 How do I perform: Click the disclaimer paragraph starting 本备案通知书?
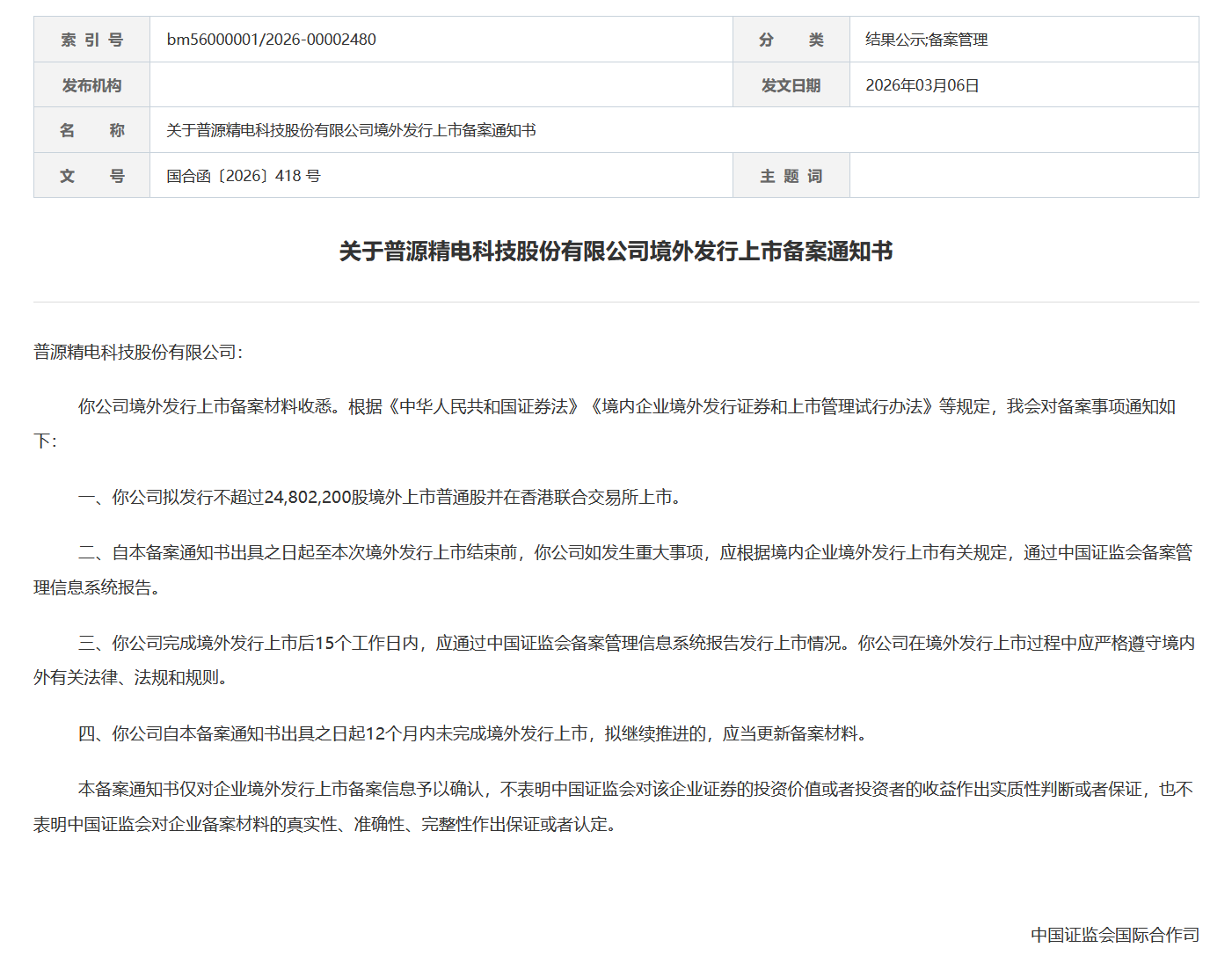pyautogui.click(x=616, y=806)
